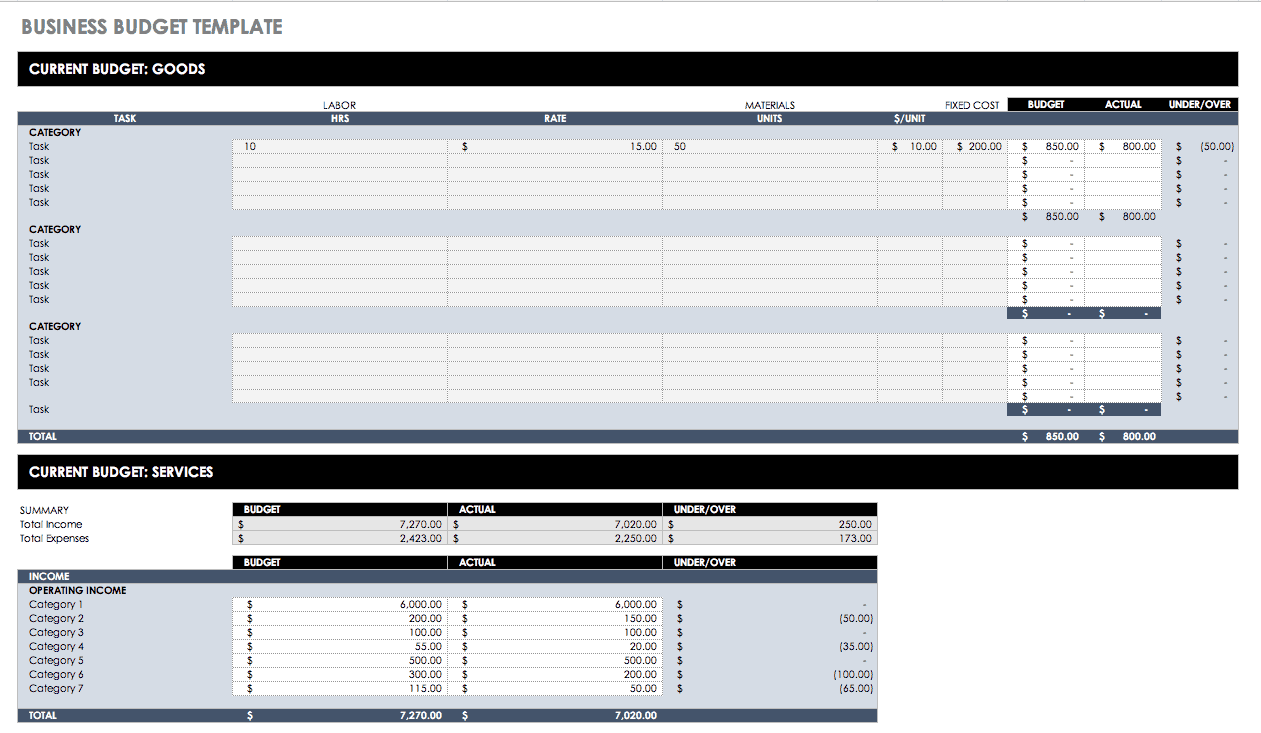Select the FIXED COST cell showing 200.00

coord(975,146)
